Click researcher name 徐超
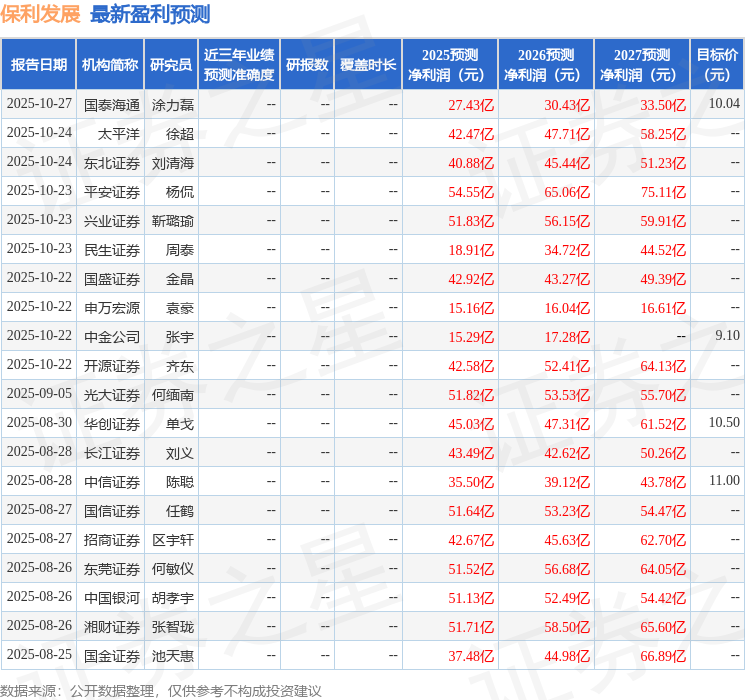The width and height of the screenshot is (745, 700). pyautogui.click(x=180, y=134)
